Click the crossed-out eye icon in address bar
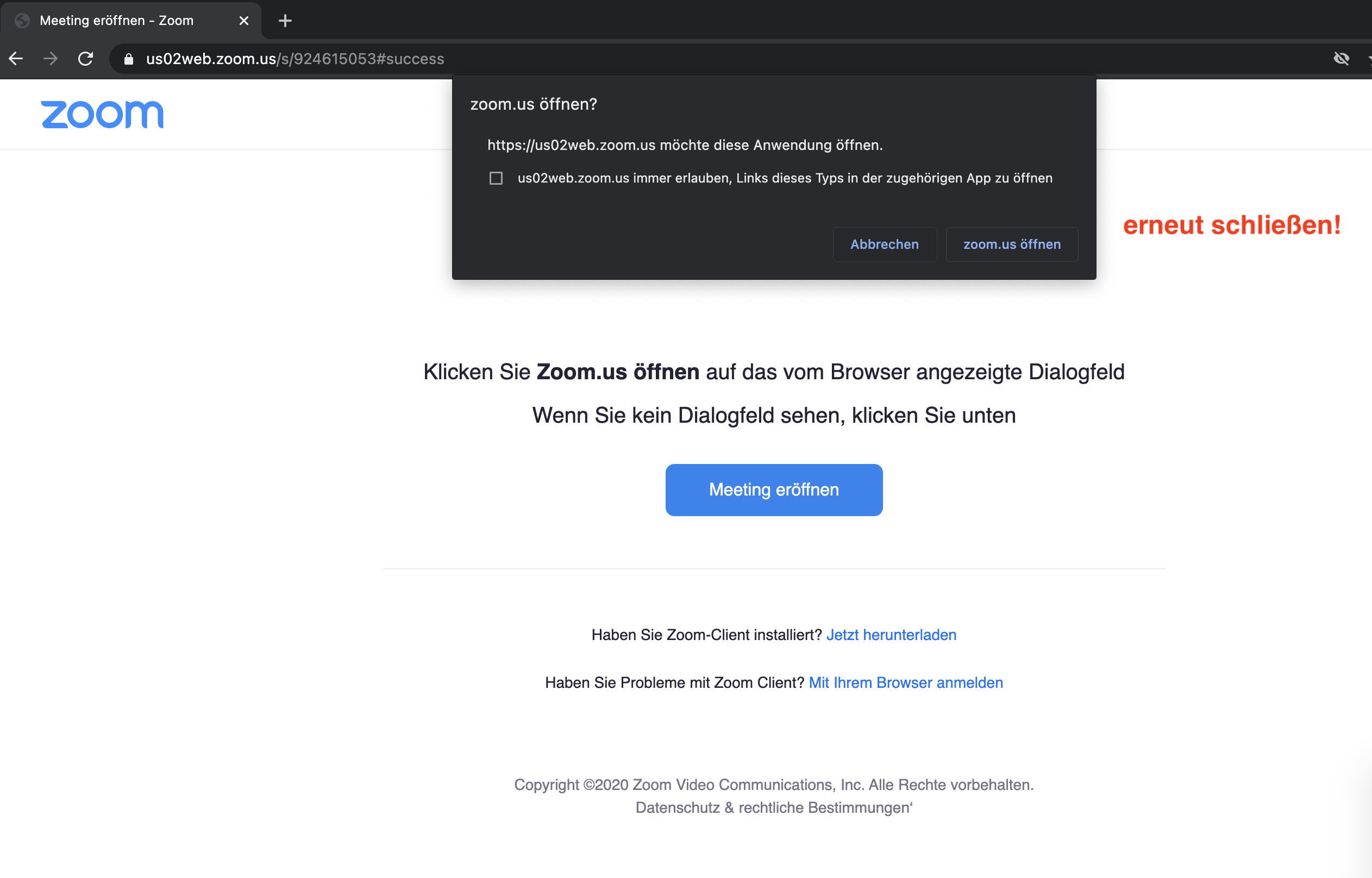This screenshot has width=1372, height=878. 1341,59
